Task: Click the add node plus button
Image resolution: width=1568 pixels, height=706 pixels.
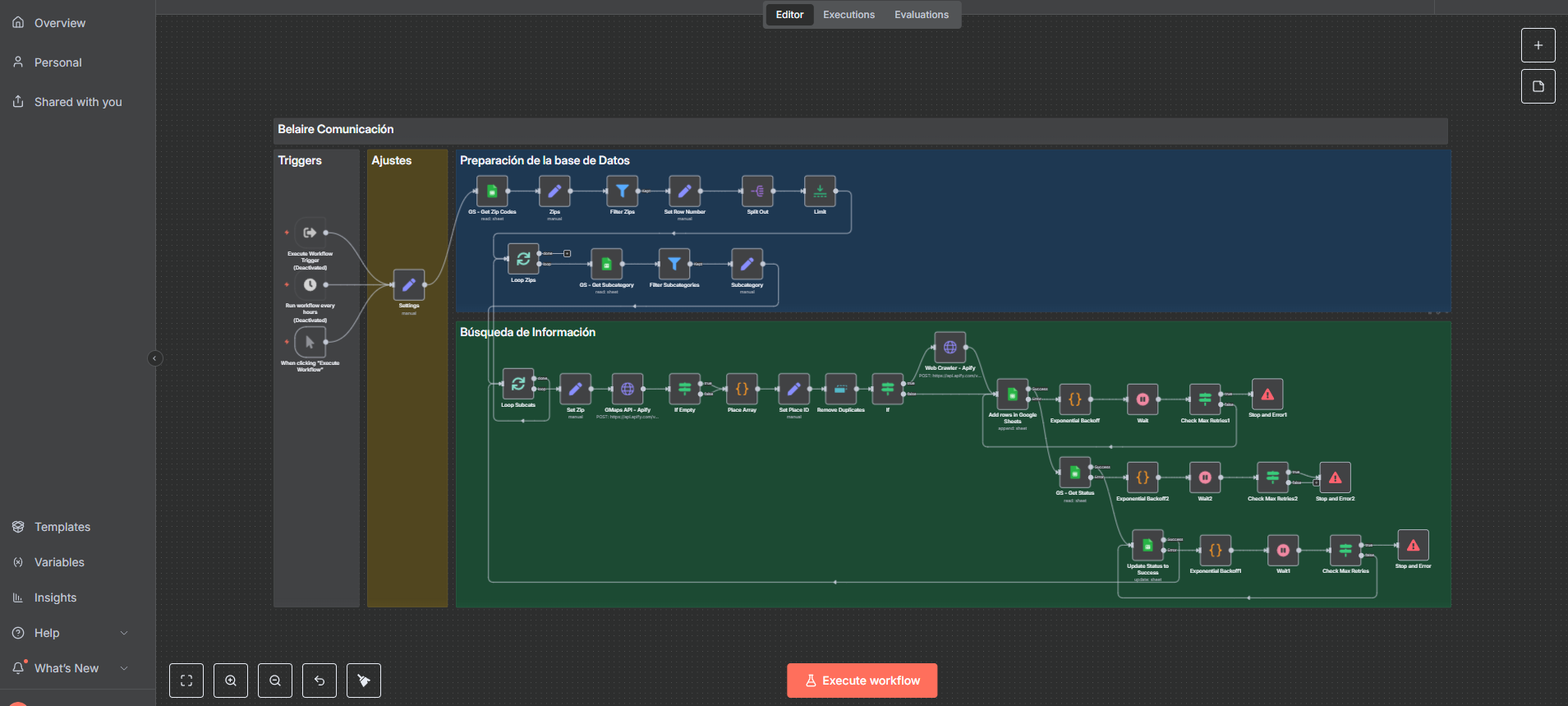Action: pyautogui.click(x=1538, y=45)
